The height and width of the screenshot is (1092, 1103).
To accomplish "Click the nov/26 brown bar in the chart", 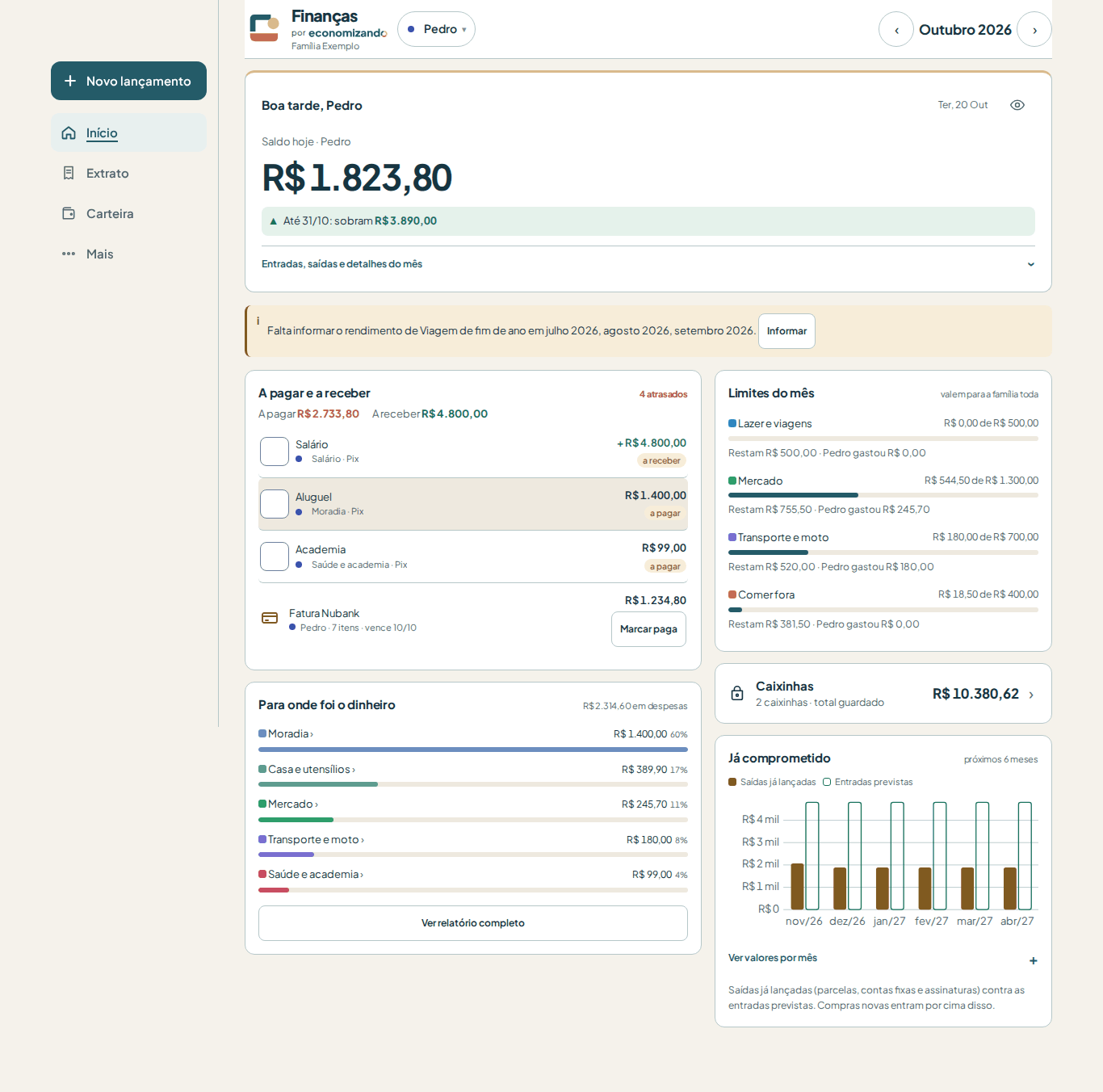I will pos(797,886).
